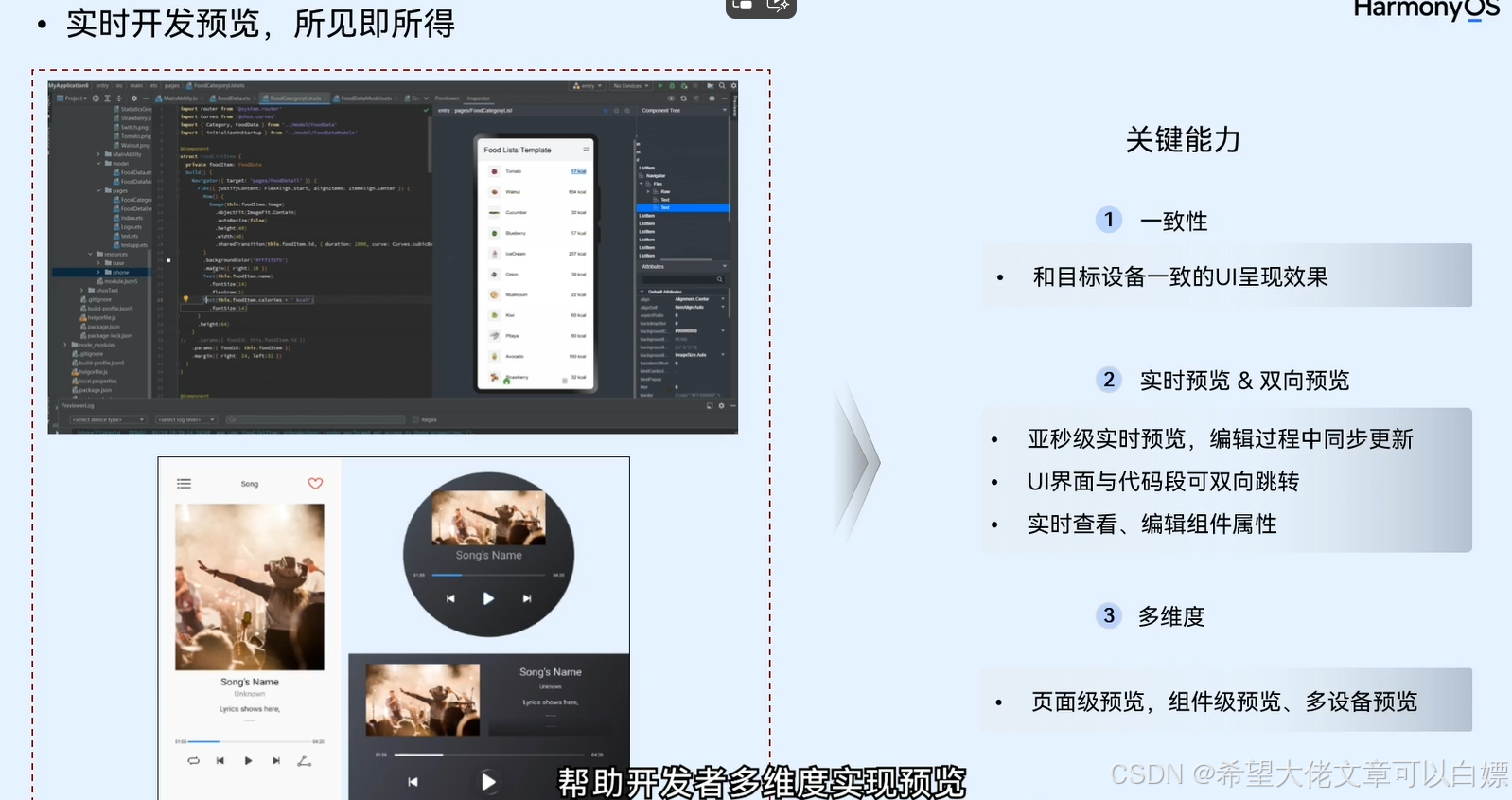Click share icon in phone player
This screenshot has width=1512, height=800.
(304, 760)
